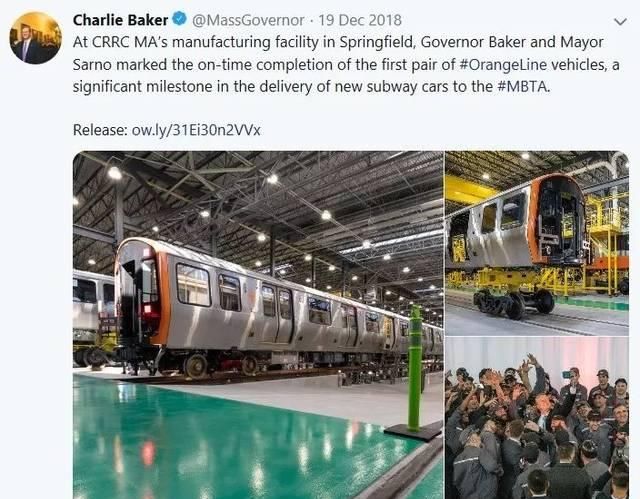
Task: Open the lifted train car photo
Action: pyautogui.click(x=537, y=243)
